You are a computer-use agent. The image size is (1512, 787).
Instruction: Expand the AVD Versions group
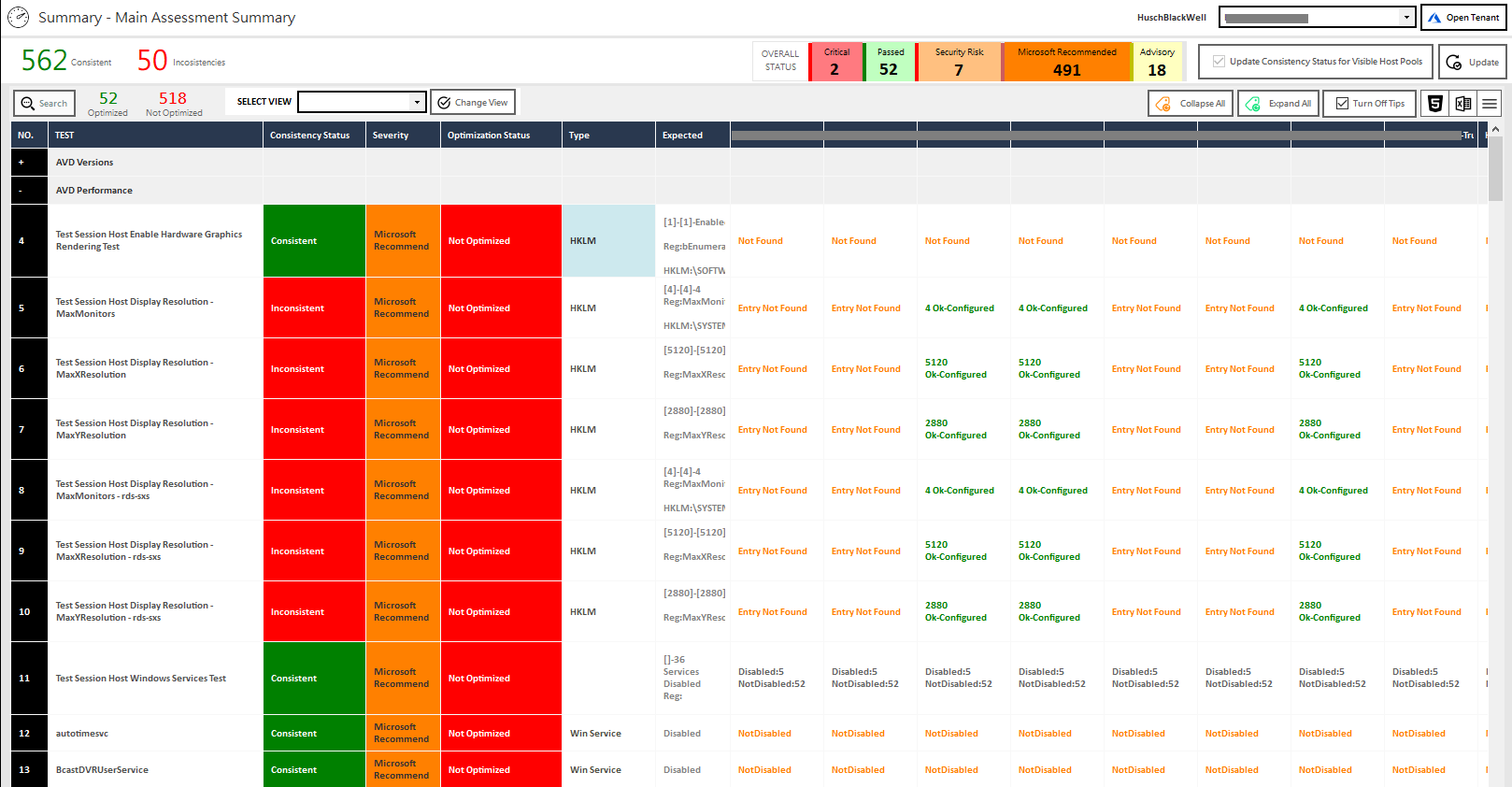tap(21, 163)
